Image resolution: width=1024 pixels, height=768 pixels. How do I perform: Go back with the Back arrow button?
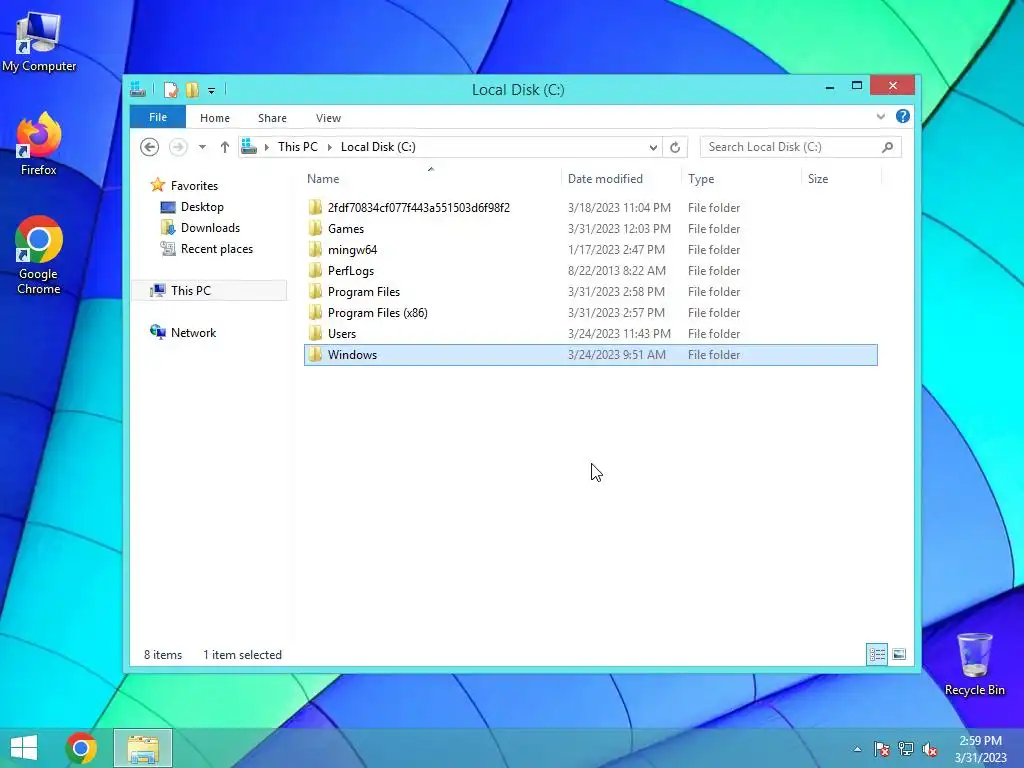click(150, 147)
